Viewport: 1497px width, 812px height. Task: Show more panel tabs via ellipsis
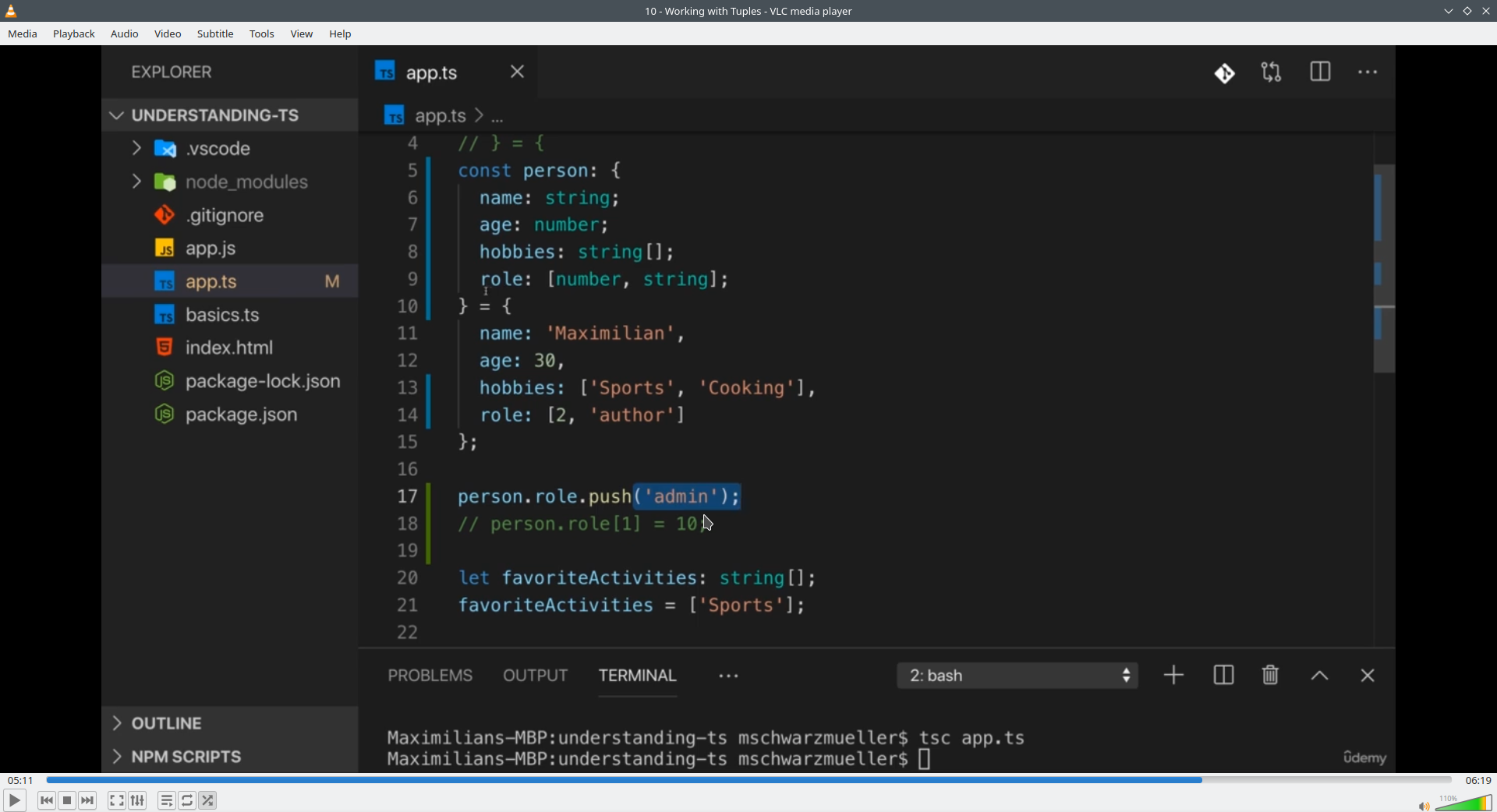click(729, 676)
